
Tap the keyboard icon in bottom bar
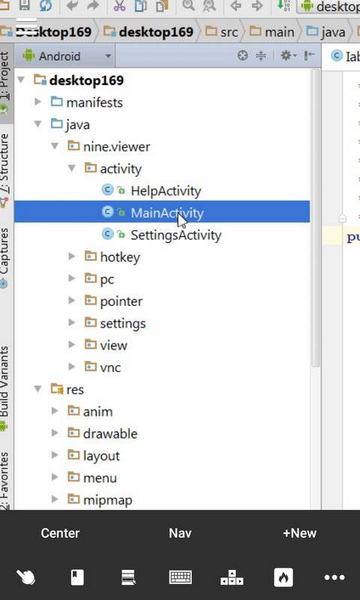point(180,577)
